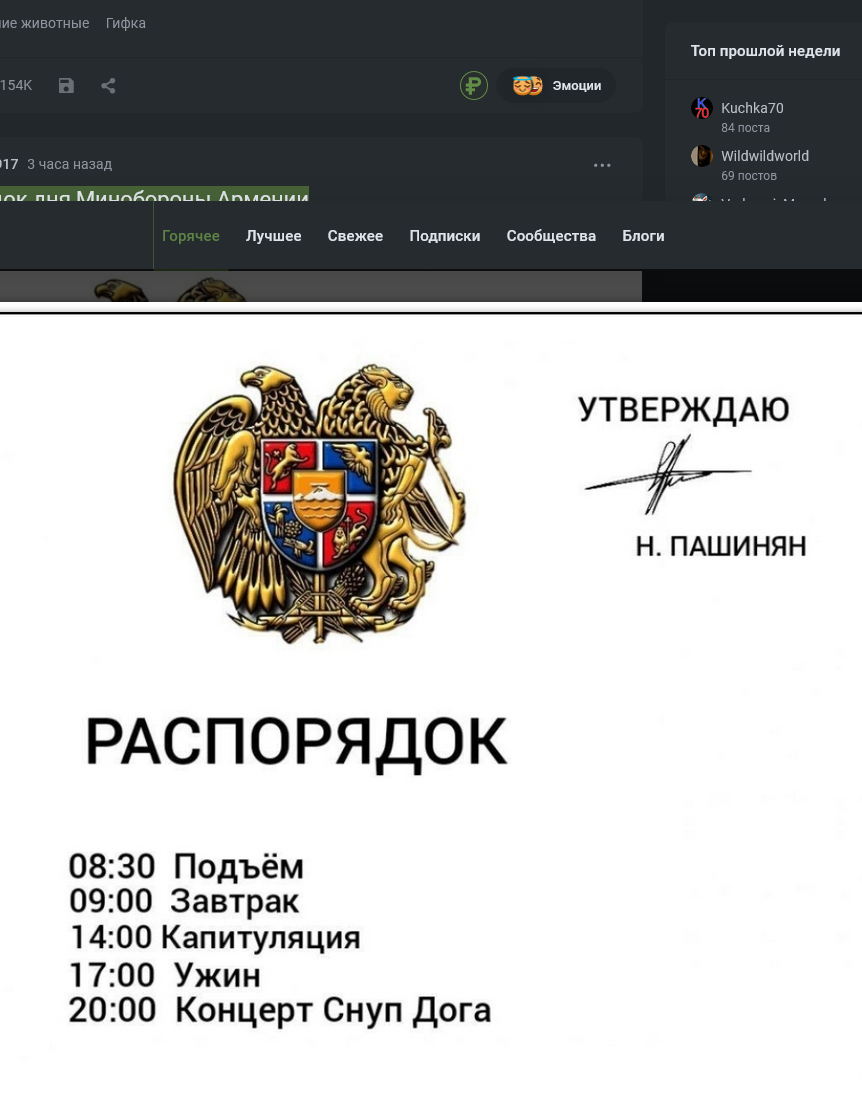The height and width of the screenshot is (1096, 862).
Task: Open Wildwildworld's avatar in the weekly top
Action: tap(702, 156)
